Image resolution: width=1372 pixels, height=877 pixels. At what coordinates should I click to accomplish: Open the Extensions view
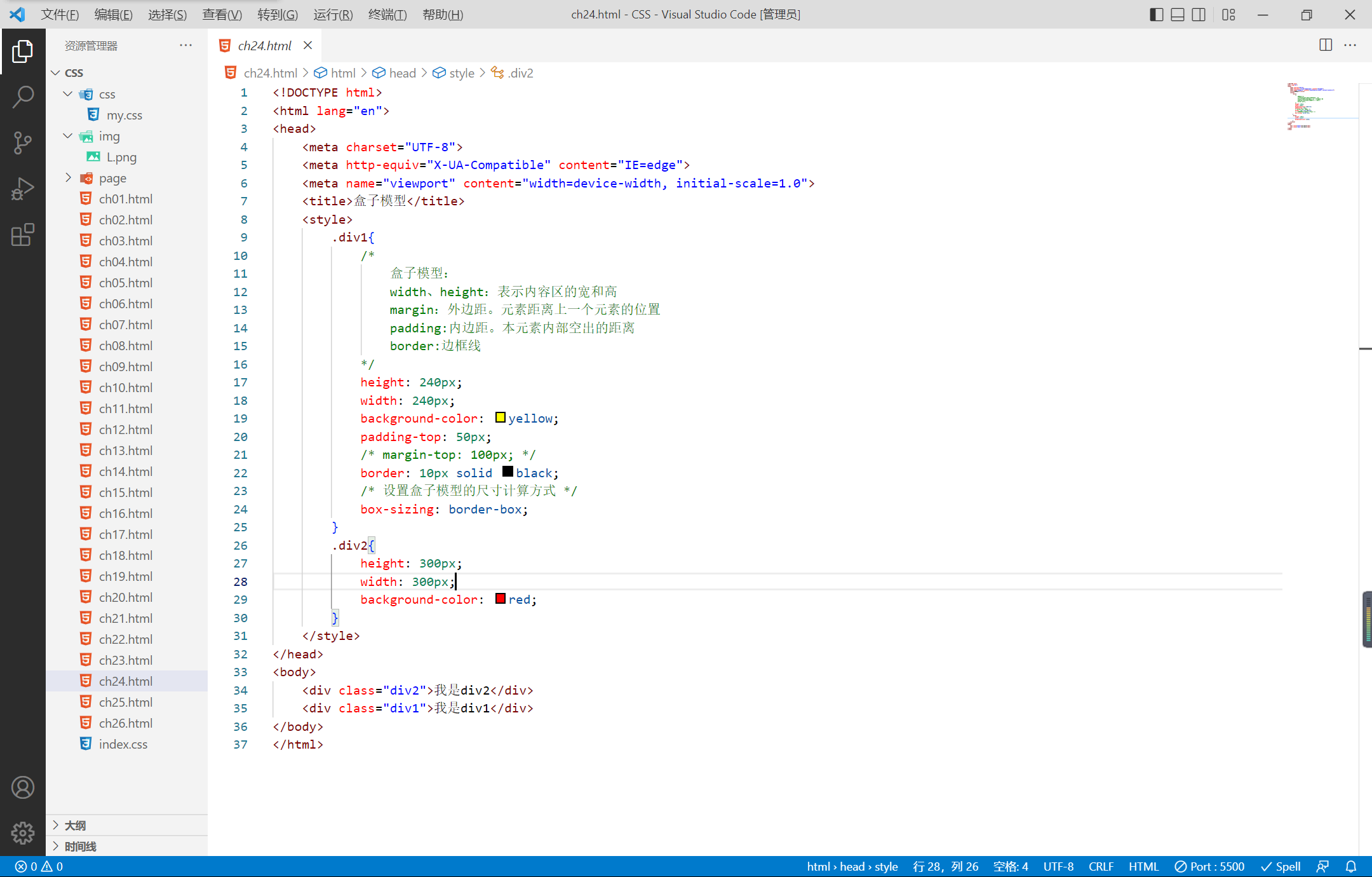23,235
